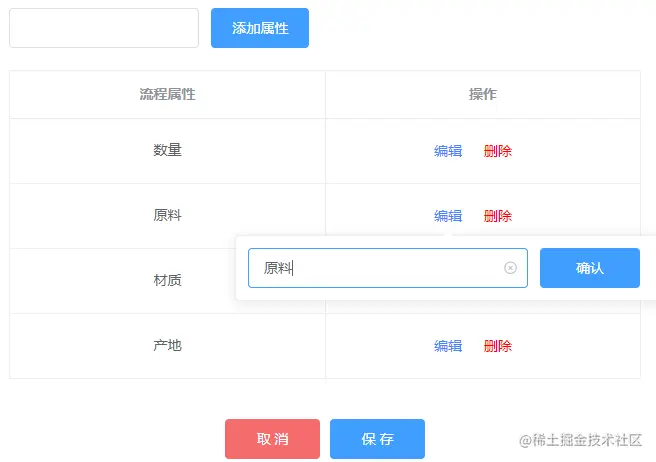Screen dimensions: 656x462
Task: Open 编辑 for the 产地 row
Action: click(x=448, y=346)
